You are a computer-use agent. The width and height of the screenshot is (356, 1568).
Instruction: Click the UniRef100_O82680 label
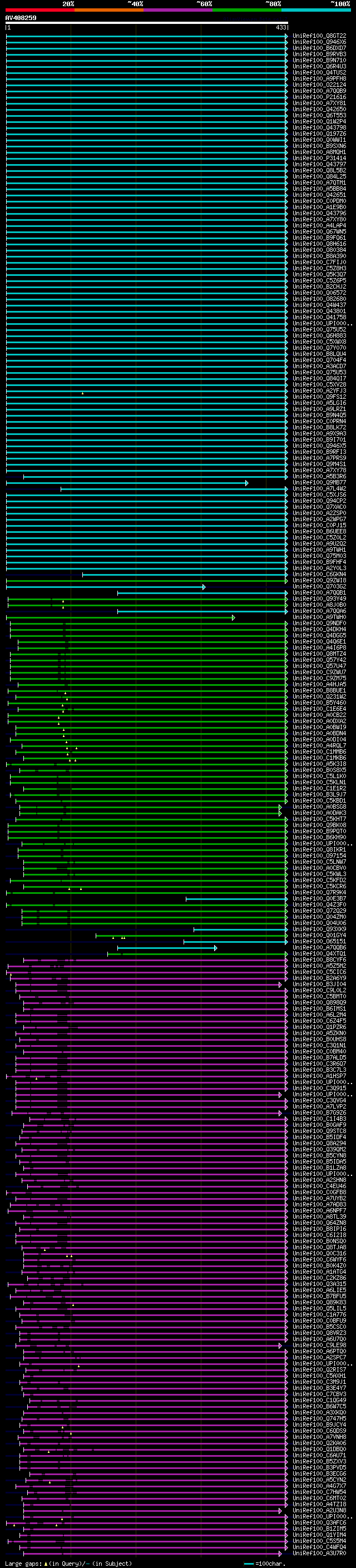(319, 299)
